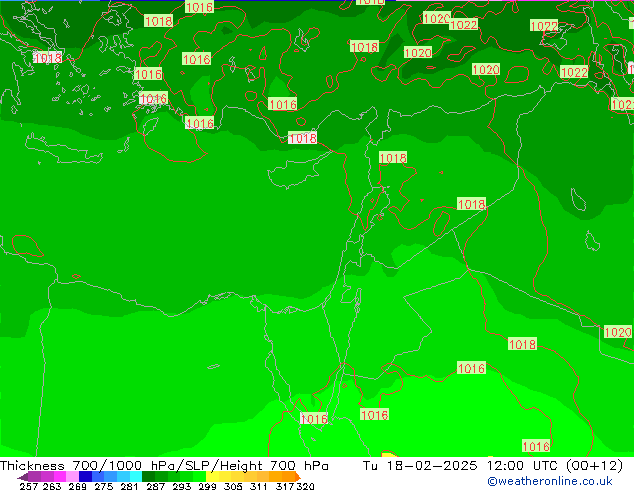
Task: Open the weatheronline.co.uk copyright link
Action: (x=550, y=481)
